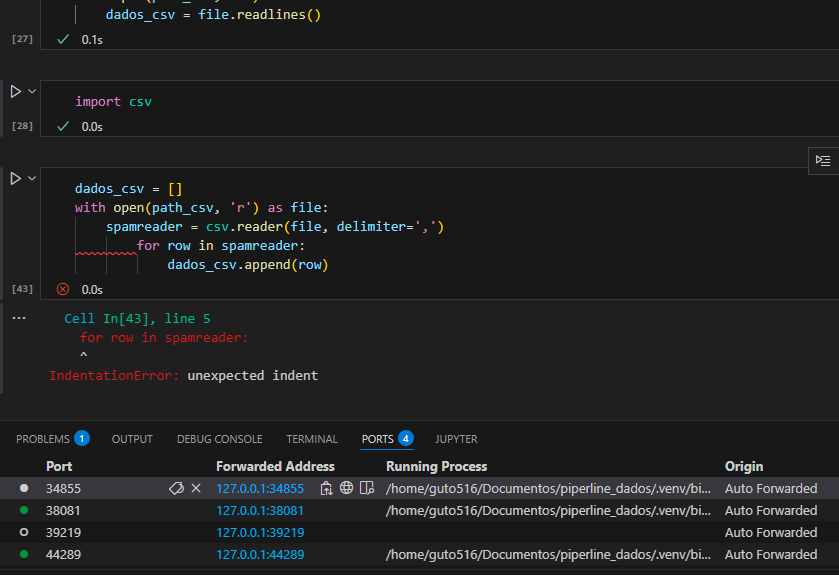Click the red error status icon of cell 43

pyautogui.click(x=63, y=289)
